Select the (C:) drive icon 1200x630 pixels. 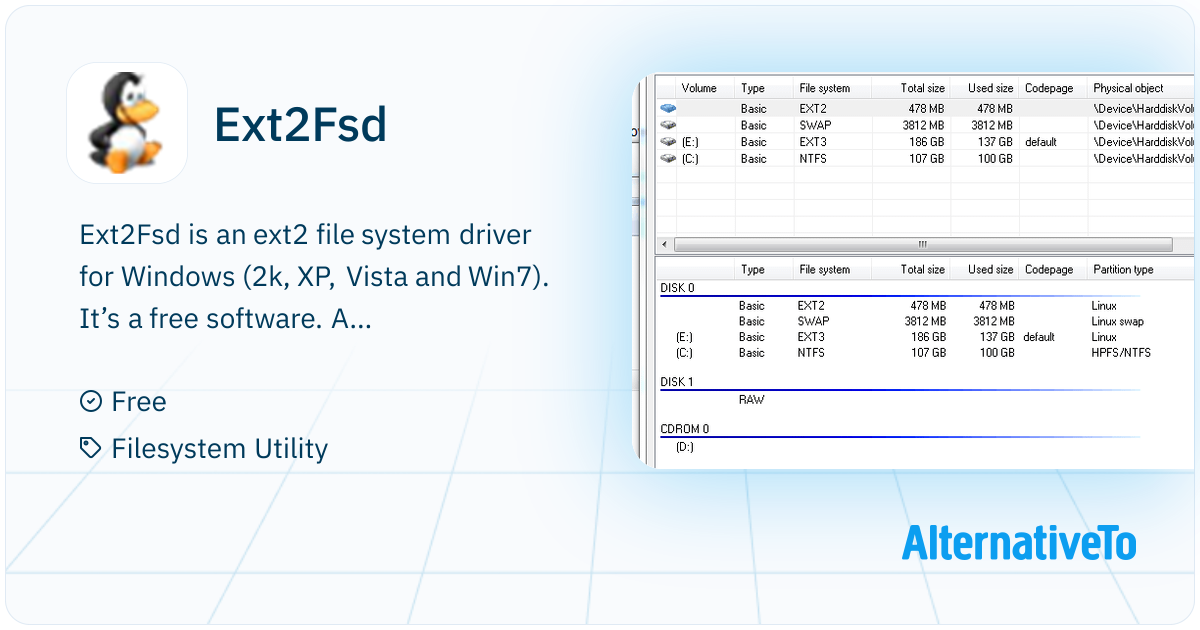click(669, 159)
